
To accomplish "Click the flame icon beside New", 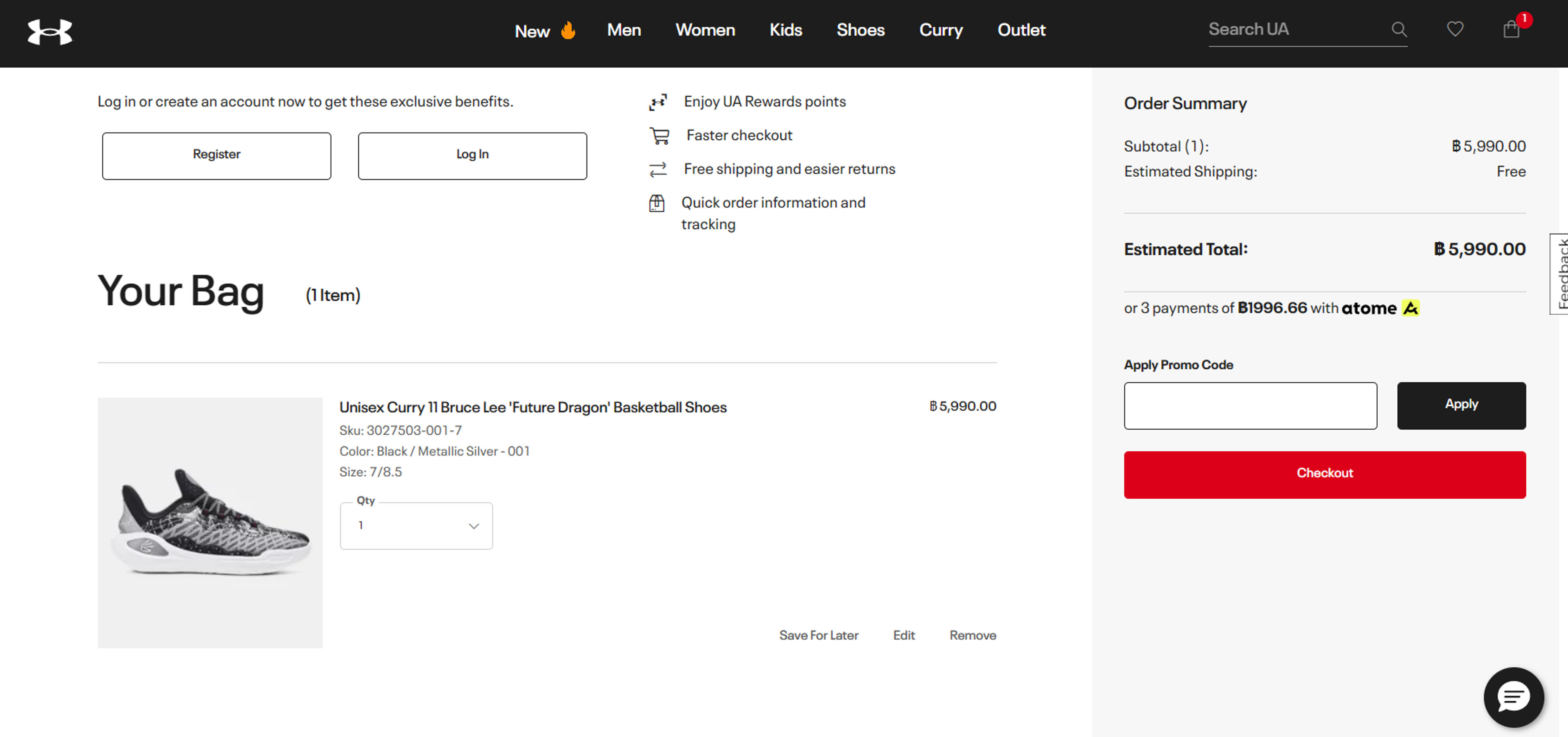I will [568, 31].
